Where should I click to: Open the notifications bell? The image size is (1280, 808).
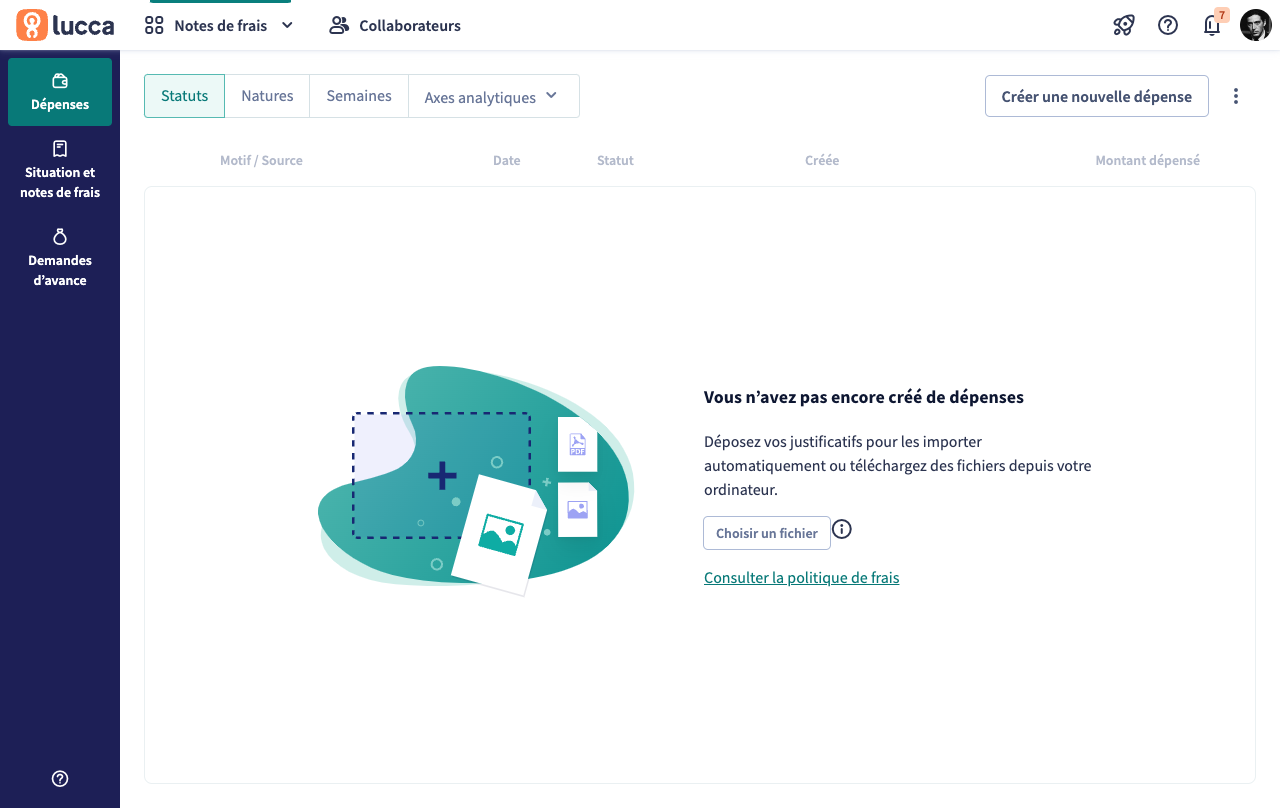1212,26
